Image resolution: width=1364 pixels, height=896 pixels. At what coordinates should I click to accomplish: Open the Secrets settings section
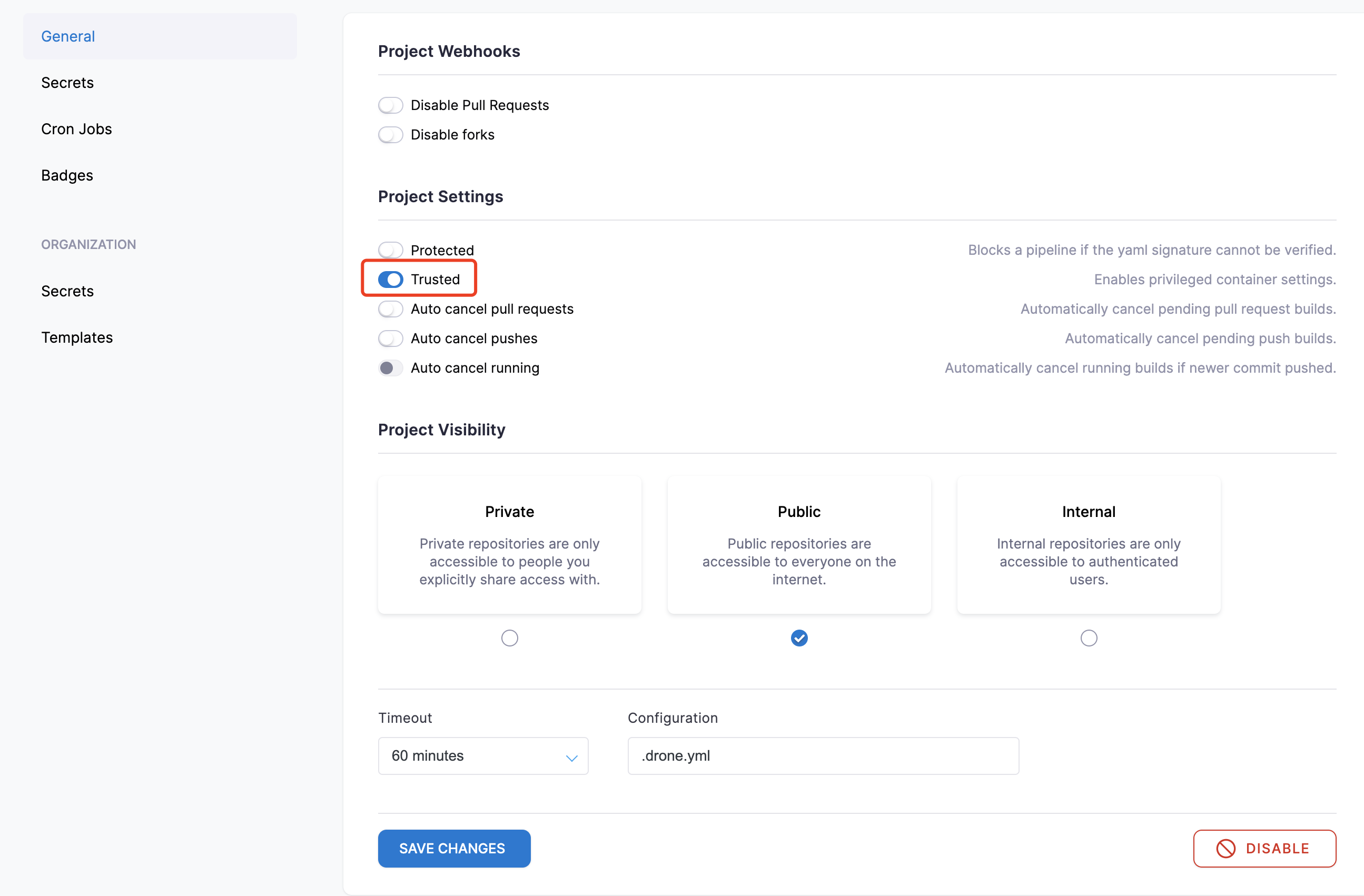point(67,82)
